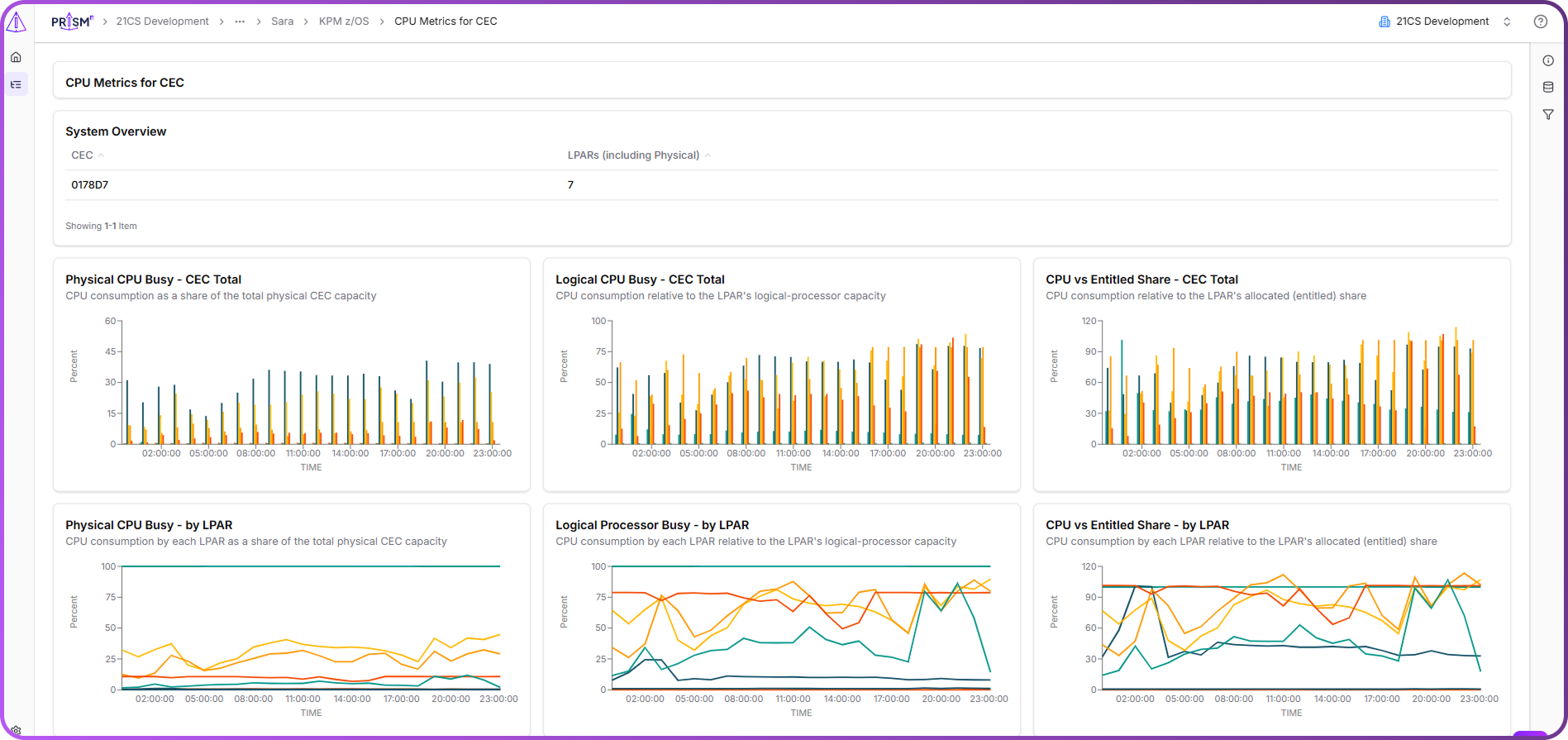Click inside the CPU vs Entitled Share CEC Total bar plot
The height and width of the screenshot is (740, 1568).
coord(1291,383)
